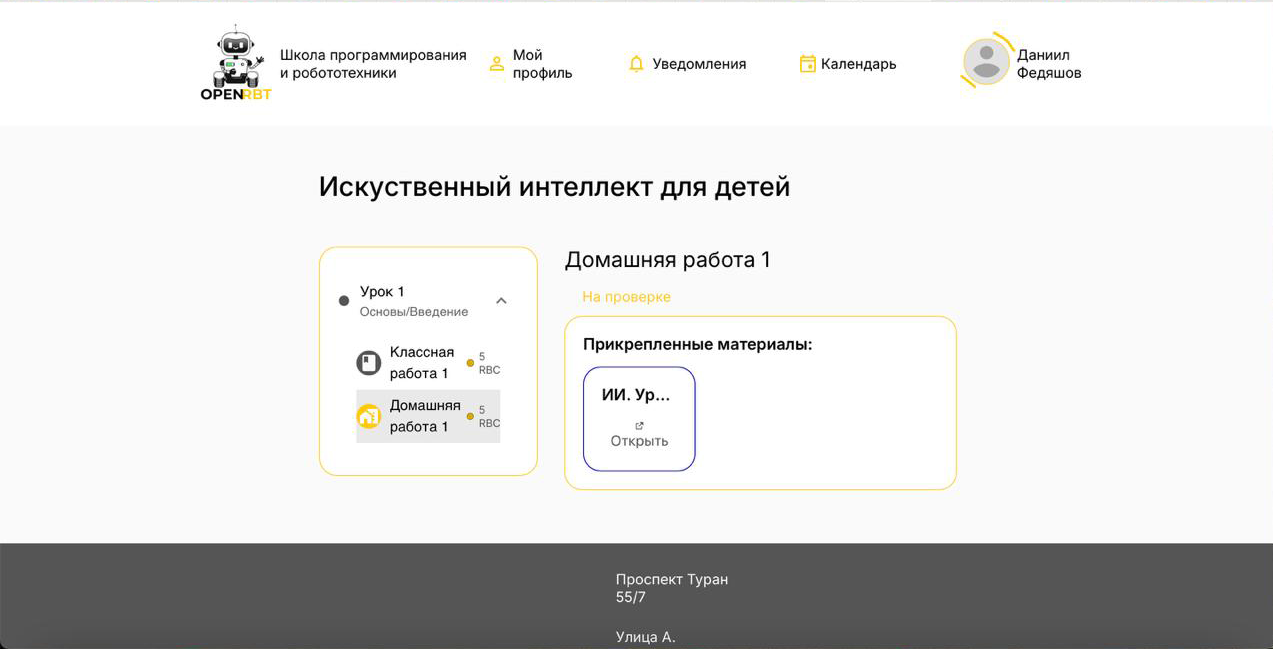1273x649 pixels.
Task: Click the Классная работа 1 book icon
Action: pos(369,363)
